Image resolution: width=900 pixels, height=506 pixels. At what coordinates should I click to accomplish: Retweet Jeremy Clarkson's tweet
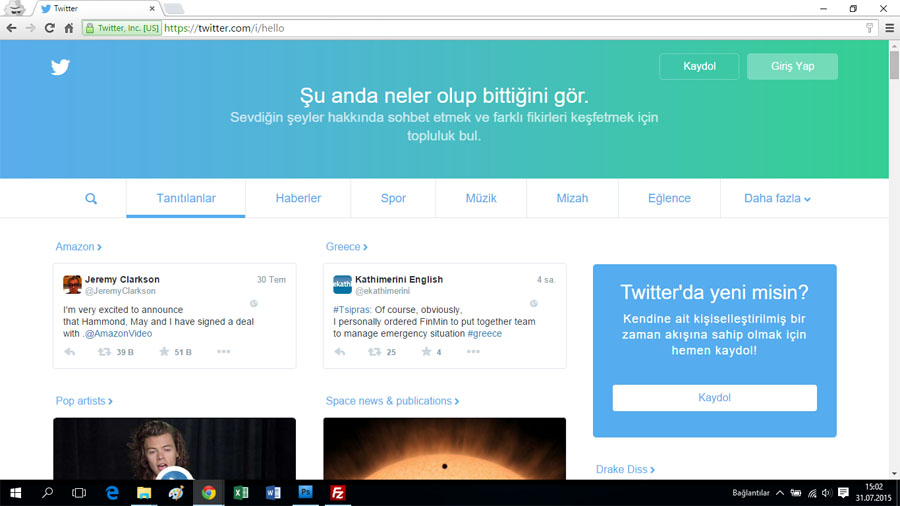pyautogui.click(x=104, y=352)
